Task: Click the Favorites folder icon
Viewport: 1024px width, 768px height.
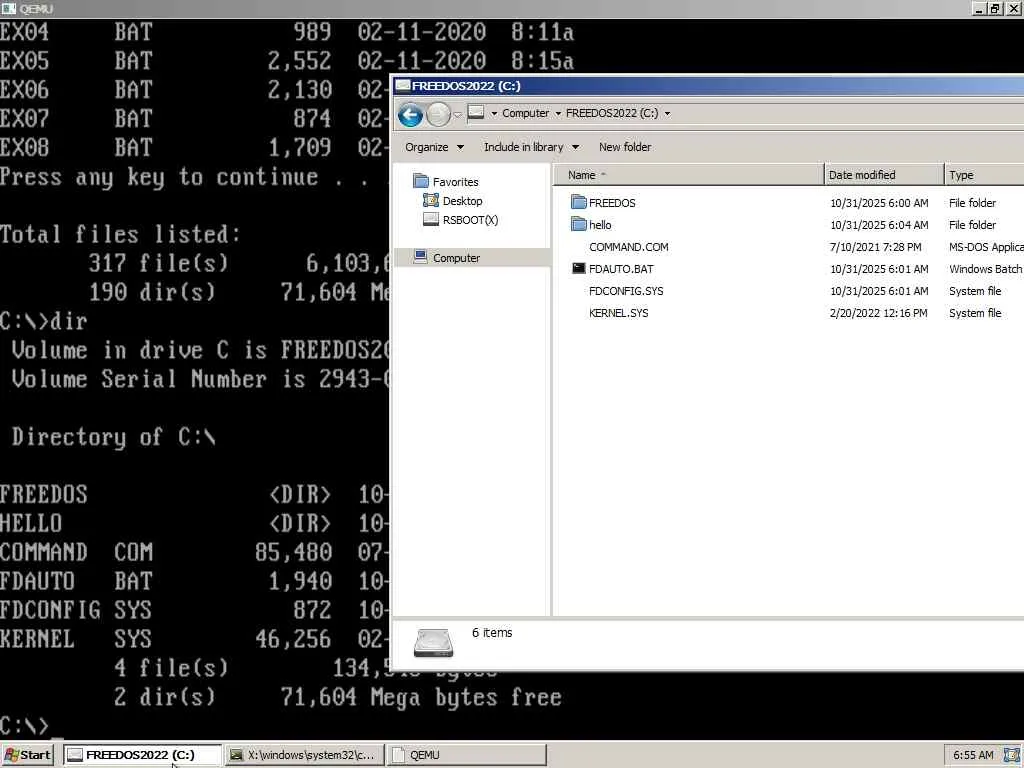Action: pyautogui.click(x=421, y=181)
